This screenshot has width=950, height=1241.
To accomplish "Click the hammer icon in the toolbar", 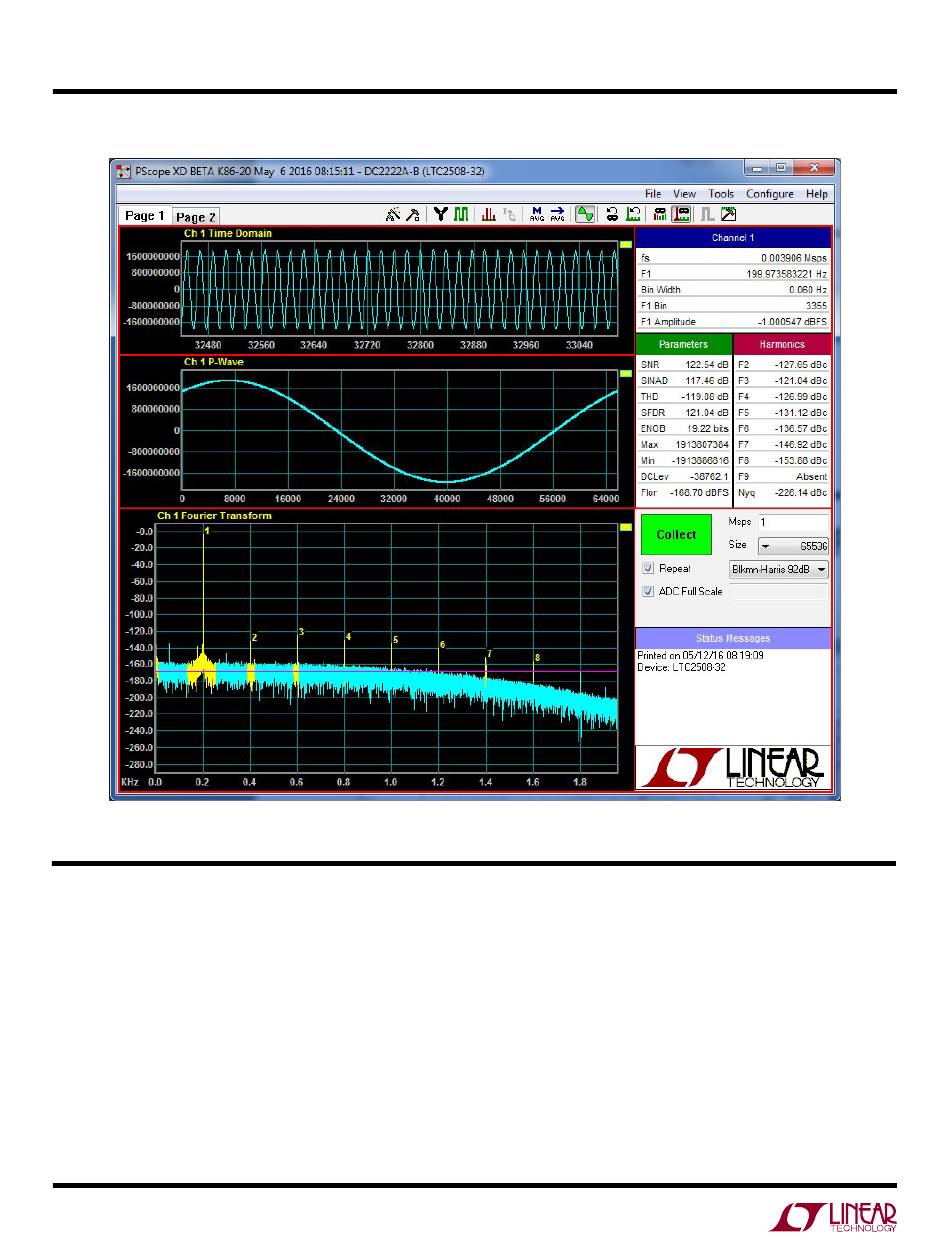I will pyautogui.click(x=413, y=214).
